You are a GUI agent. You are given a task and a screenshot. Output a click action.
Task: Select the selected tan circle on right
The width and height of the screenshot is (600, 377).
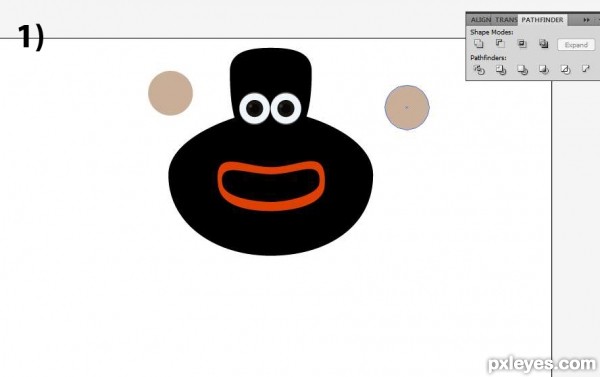(407, 108)
